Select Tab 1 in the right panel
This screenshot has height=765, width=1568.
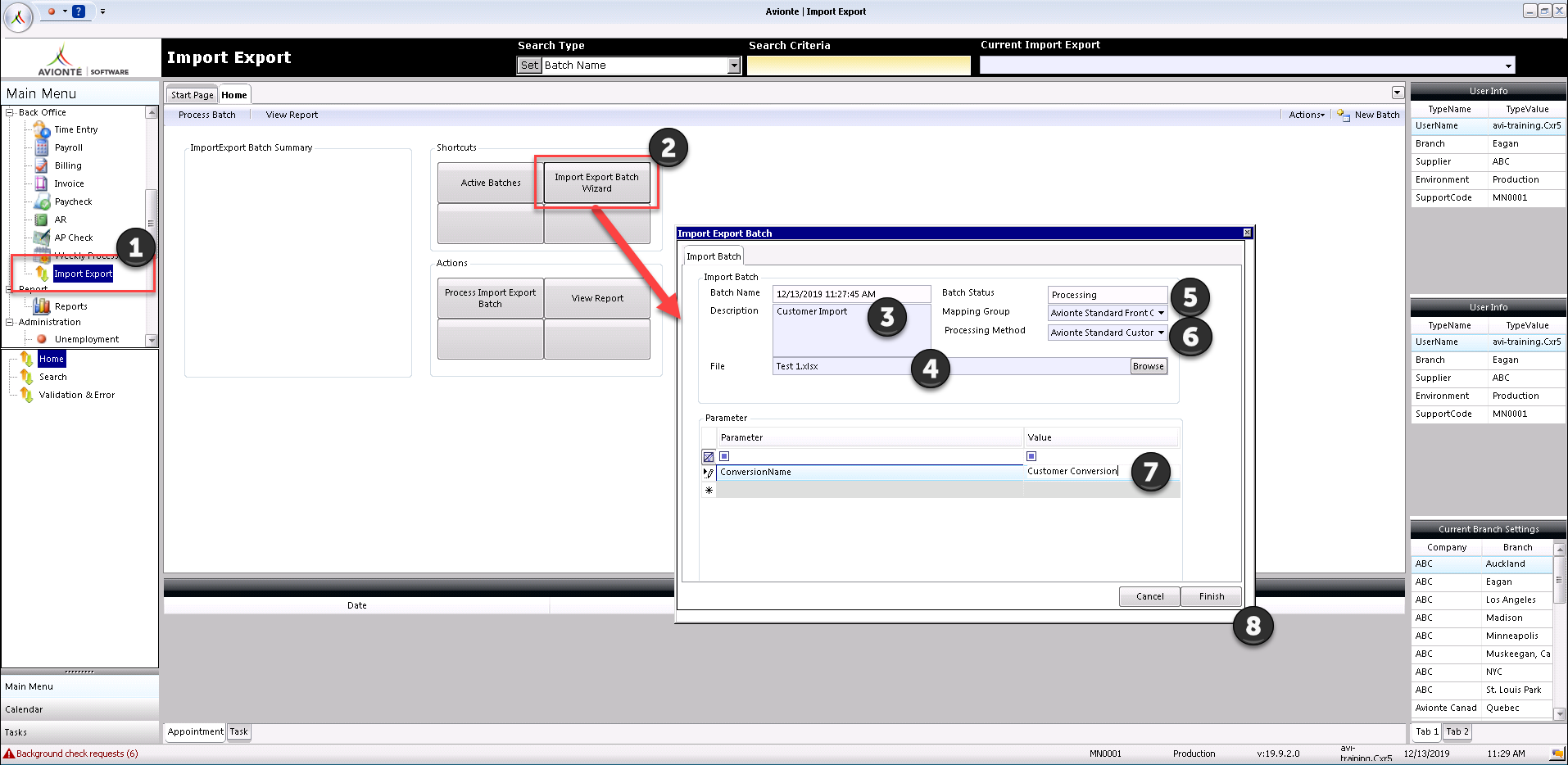1426,732
